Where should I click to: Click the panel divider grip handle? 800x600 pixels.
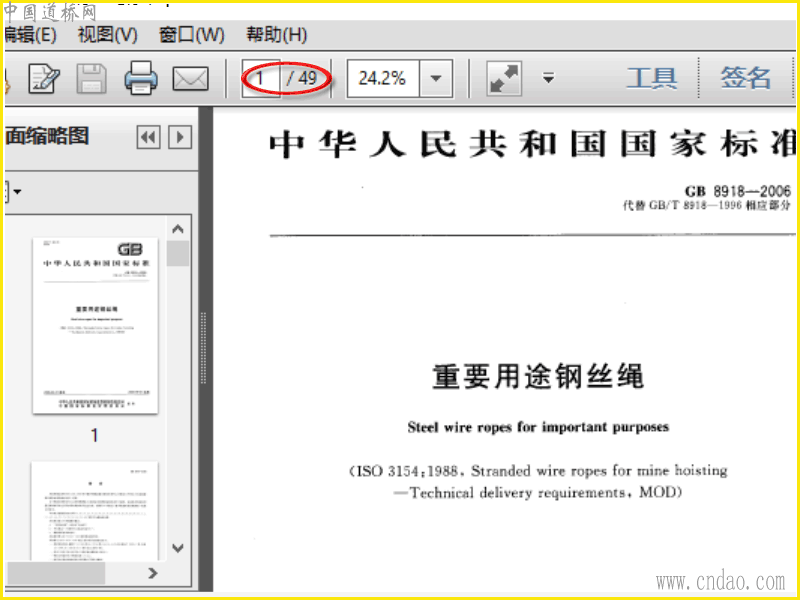(204, 348)
